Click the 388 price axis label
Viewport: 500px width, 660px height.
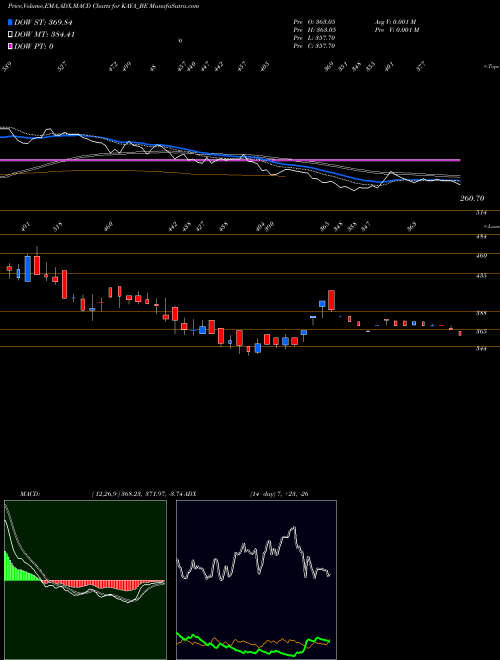481,313
